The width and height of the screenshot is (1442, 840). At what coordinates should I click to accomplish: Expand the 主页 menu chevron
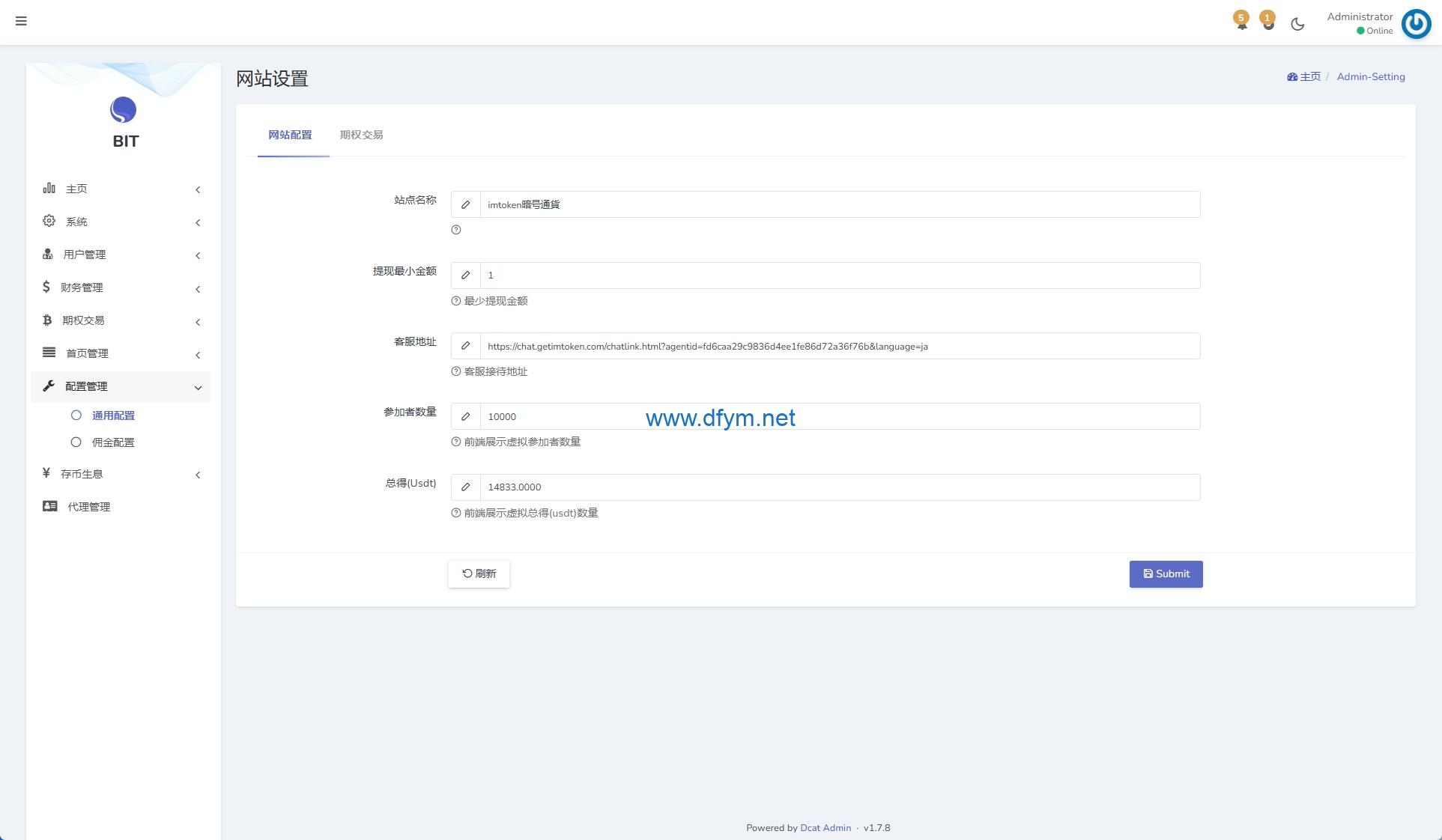(x=198, y=189)
